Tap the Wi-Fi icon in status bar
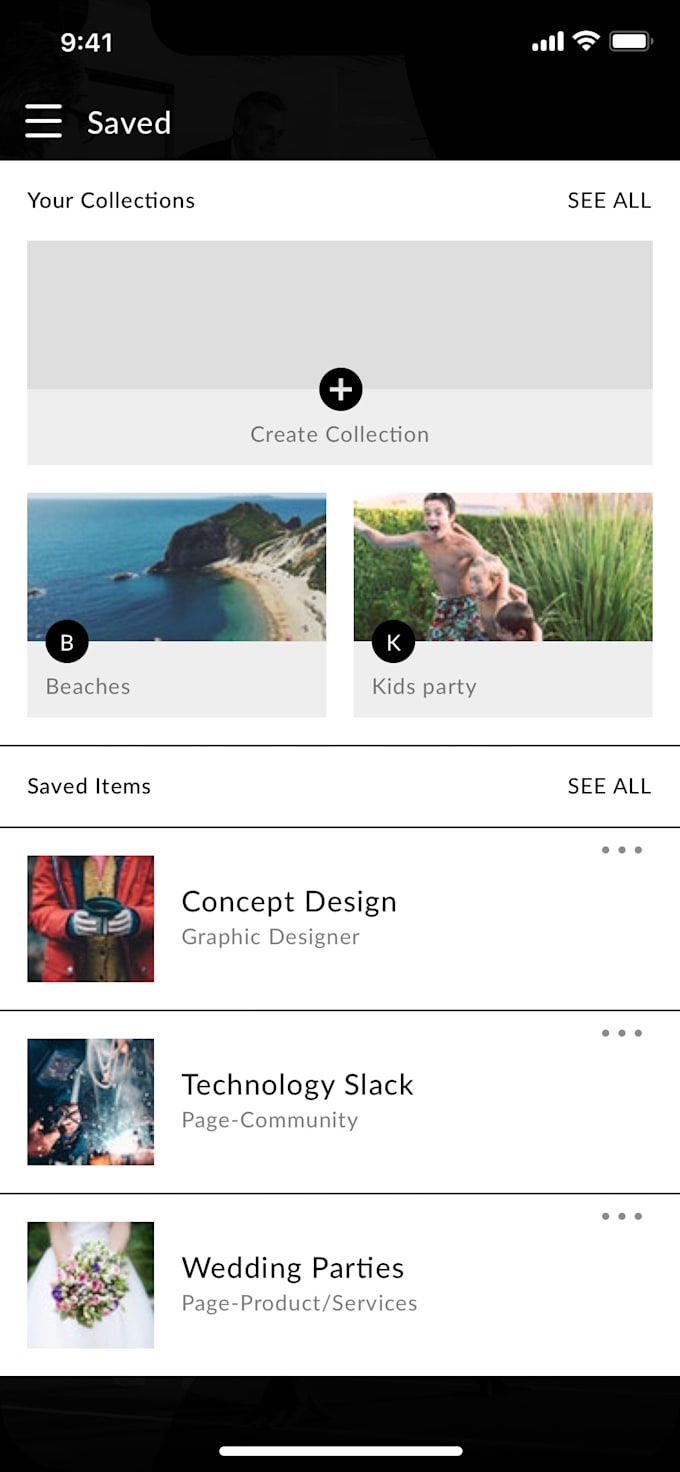 [x=586, y=42]
